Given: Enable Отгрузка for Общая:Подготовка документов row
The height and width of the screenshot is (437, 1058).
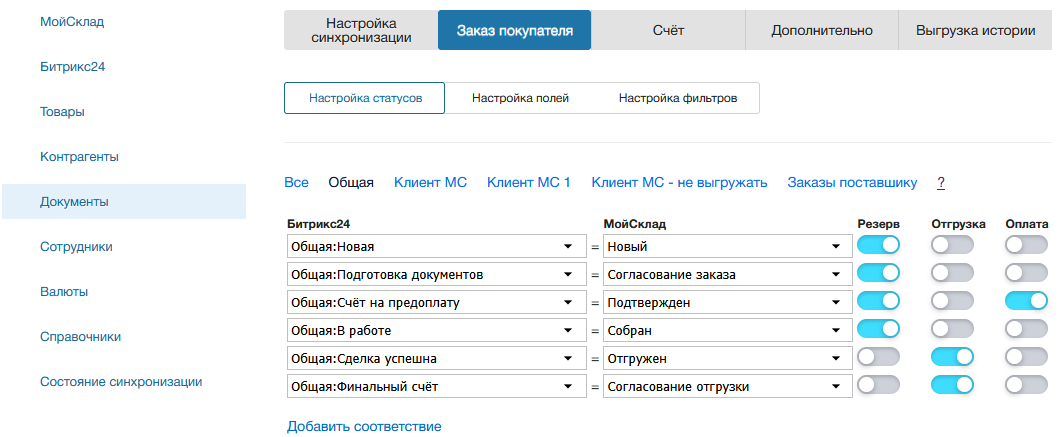Looking at the screenshot, I should (x=952, y=273).
